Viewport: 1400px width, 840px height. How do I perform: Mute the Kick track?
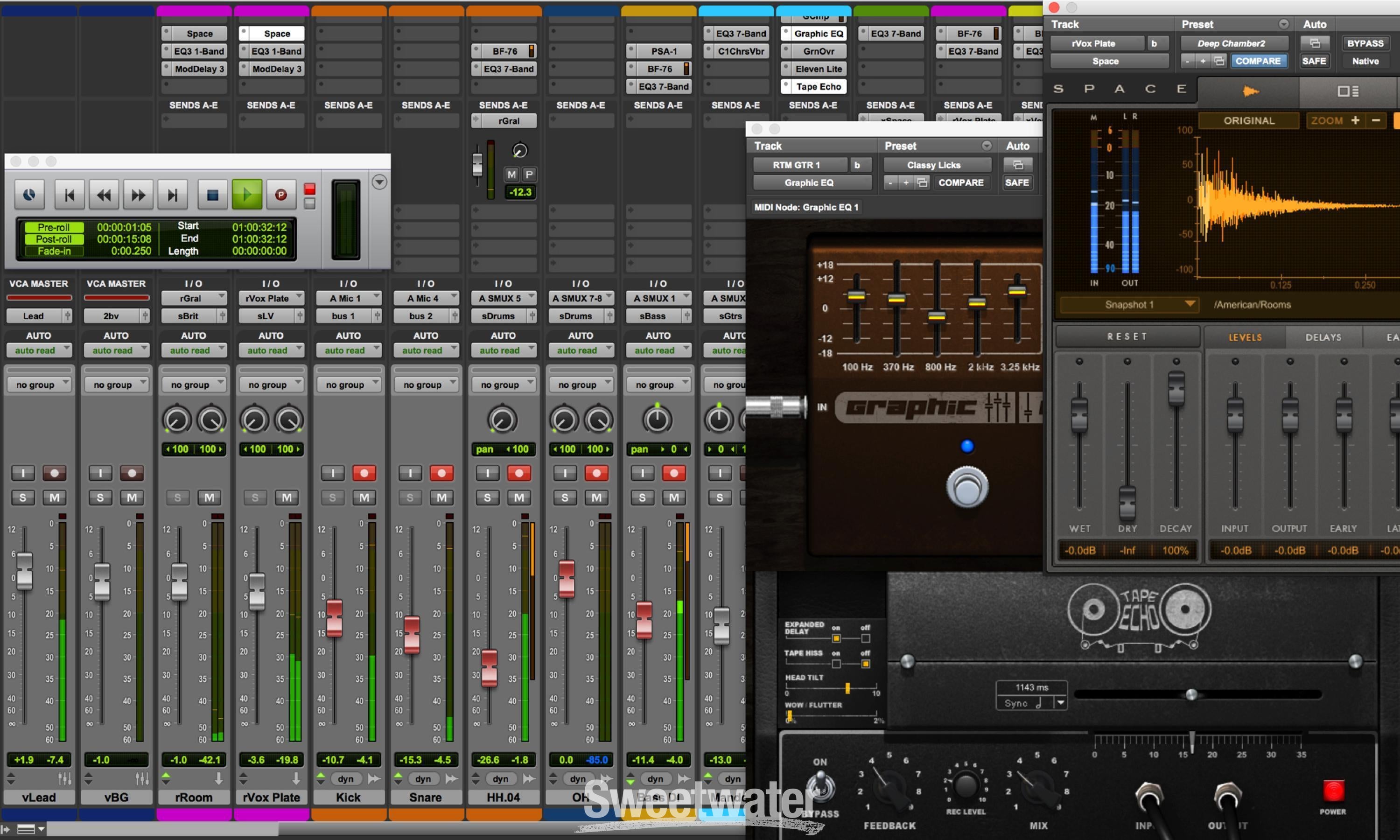[364, 497]
